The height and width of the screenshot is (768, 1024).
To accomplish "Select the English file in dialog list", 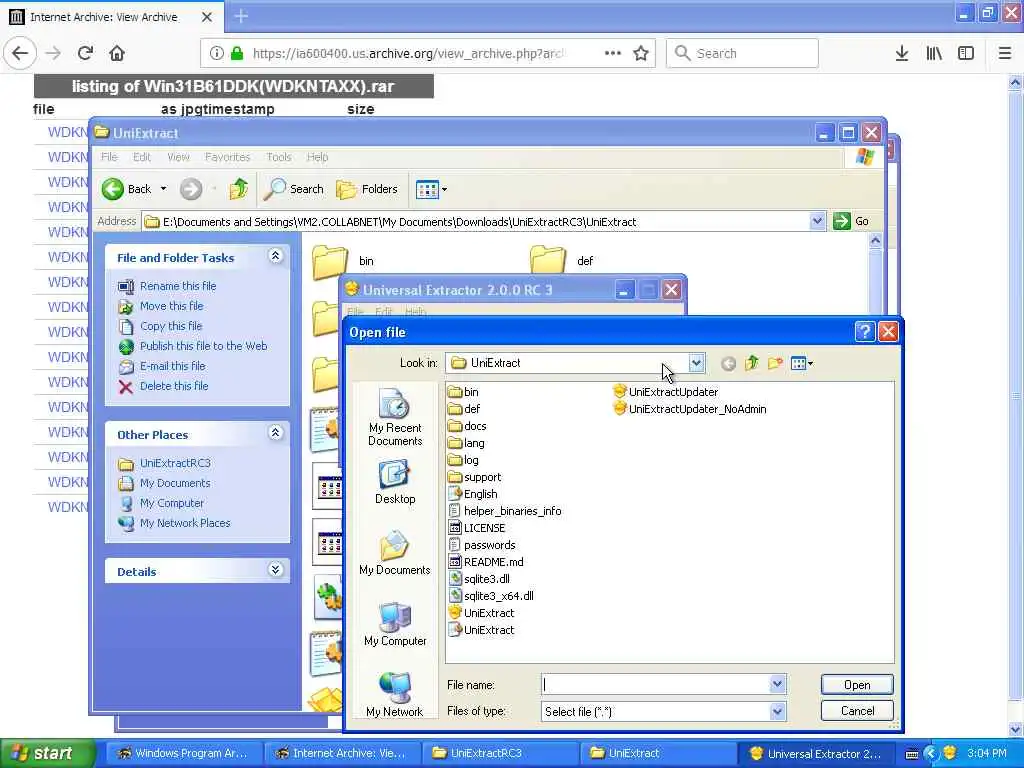I will pyautogui.click(x=473, y=494).
